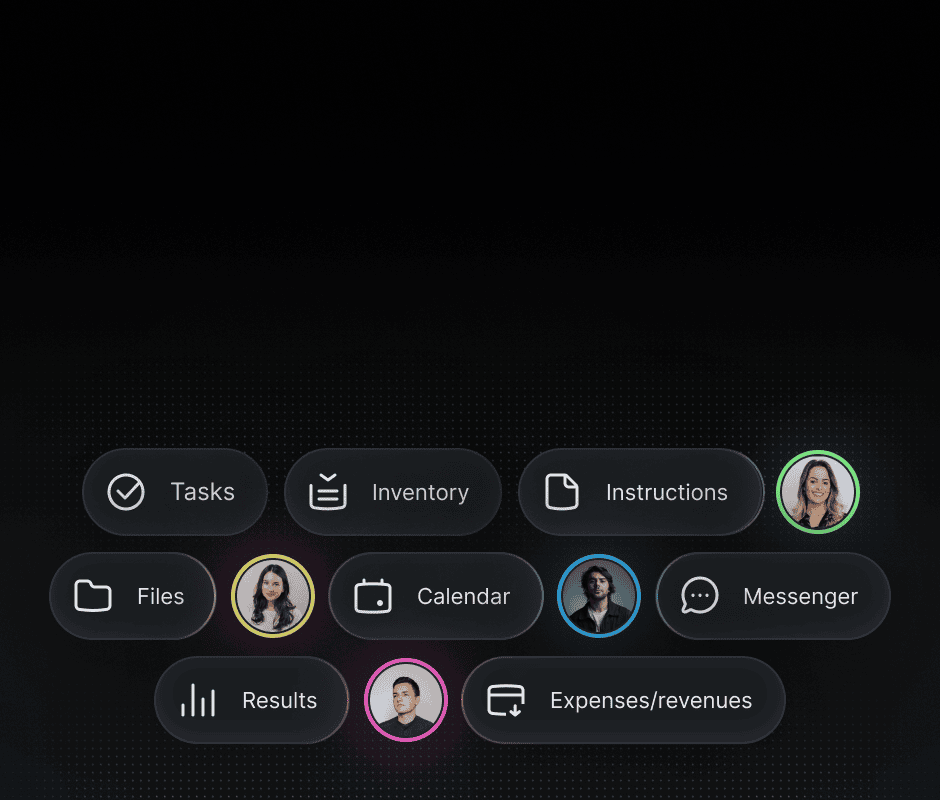Click the Files folder icon
The width and height of the screenshot is (940, 800).
pyautogui.click(x=93, y=596)
